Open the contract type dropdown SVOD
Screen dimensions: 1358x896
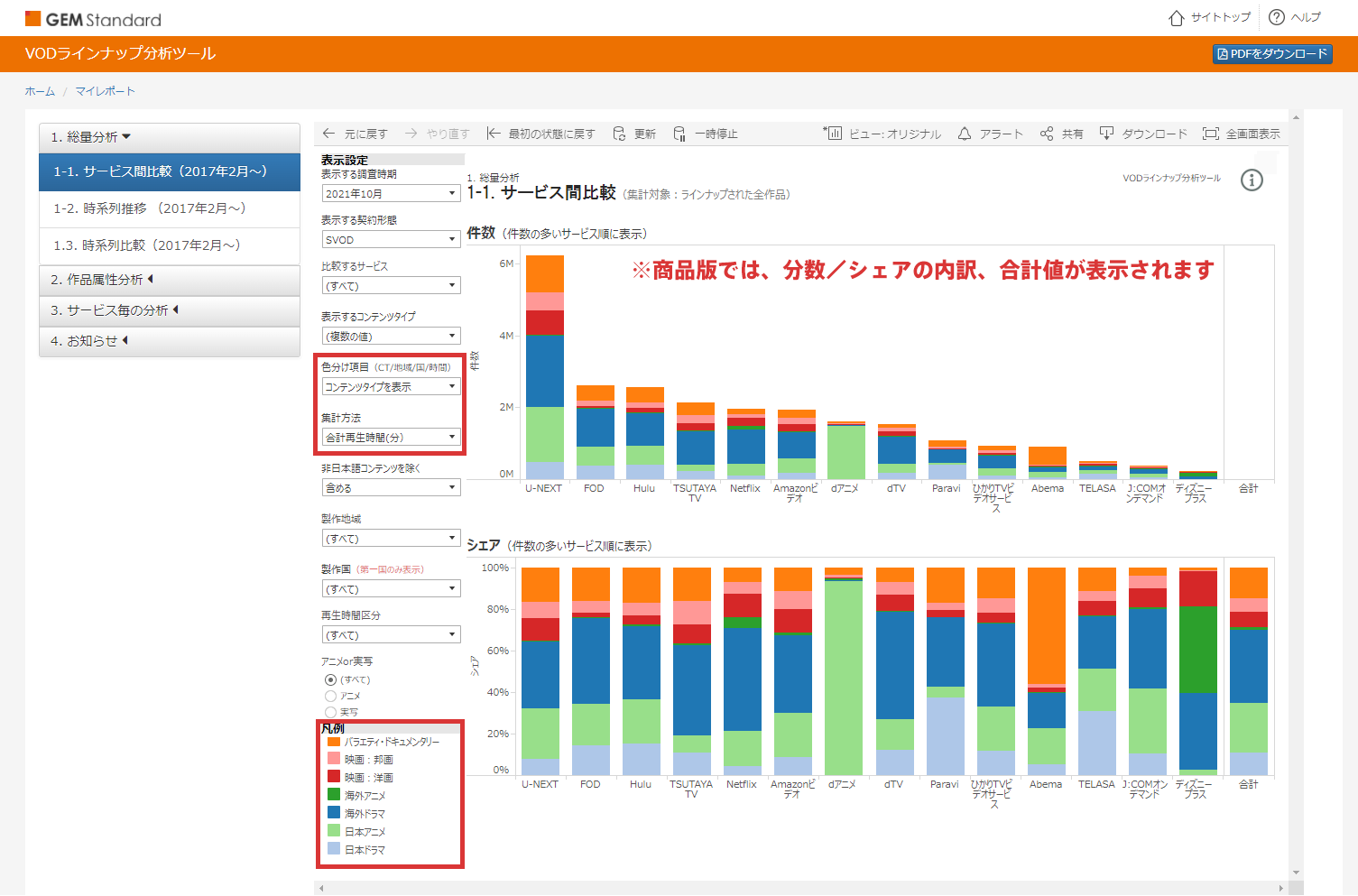point(392,239)
